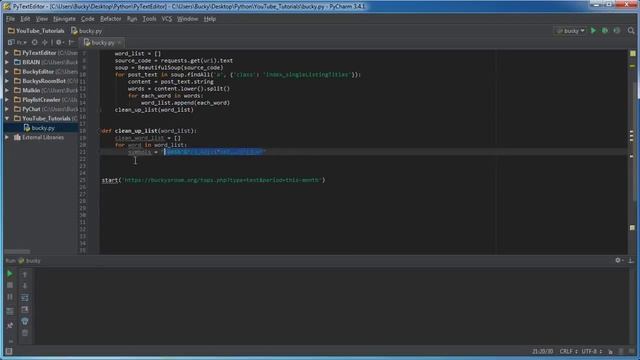Click the start URL call on line 25
The height and width of the screenshot is (360, 640).
[x=213, y=180]
